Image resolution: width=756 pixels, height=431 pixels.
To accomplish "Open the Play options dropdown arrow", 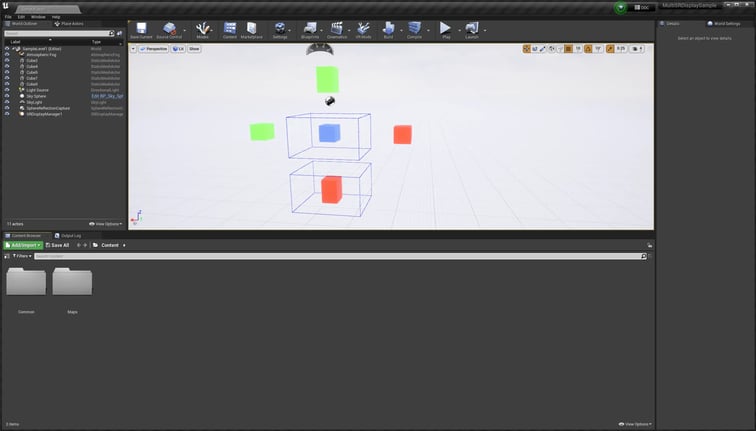I will point(459,30).
